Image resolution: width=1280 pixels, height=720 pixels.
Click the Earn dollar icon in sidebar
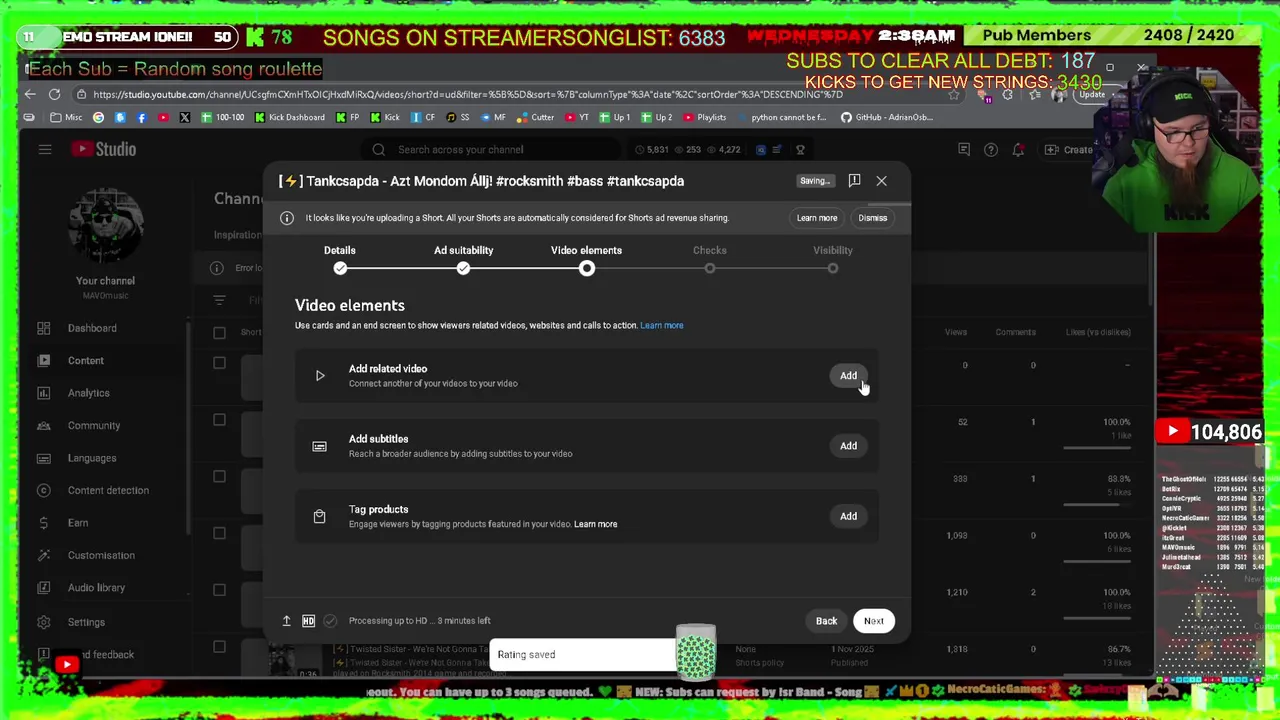(44, 523)
